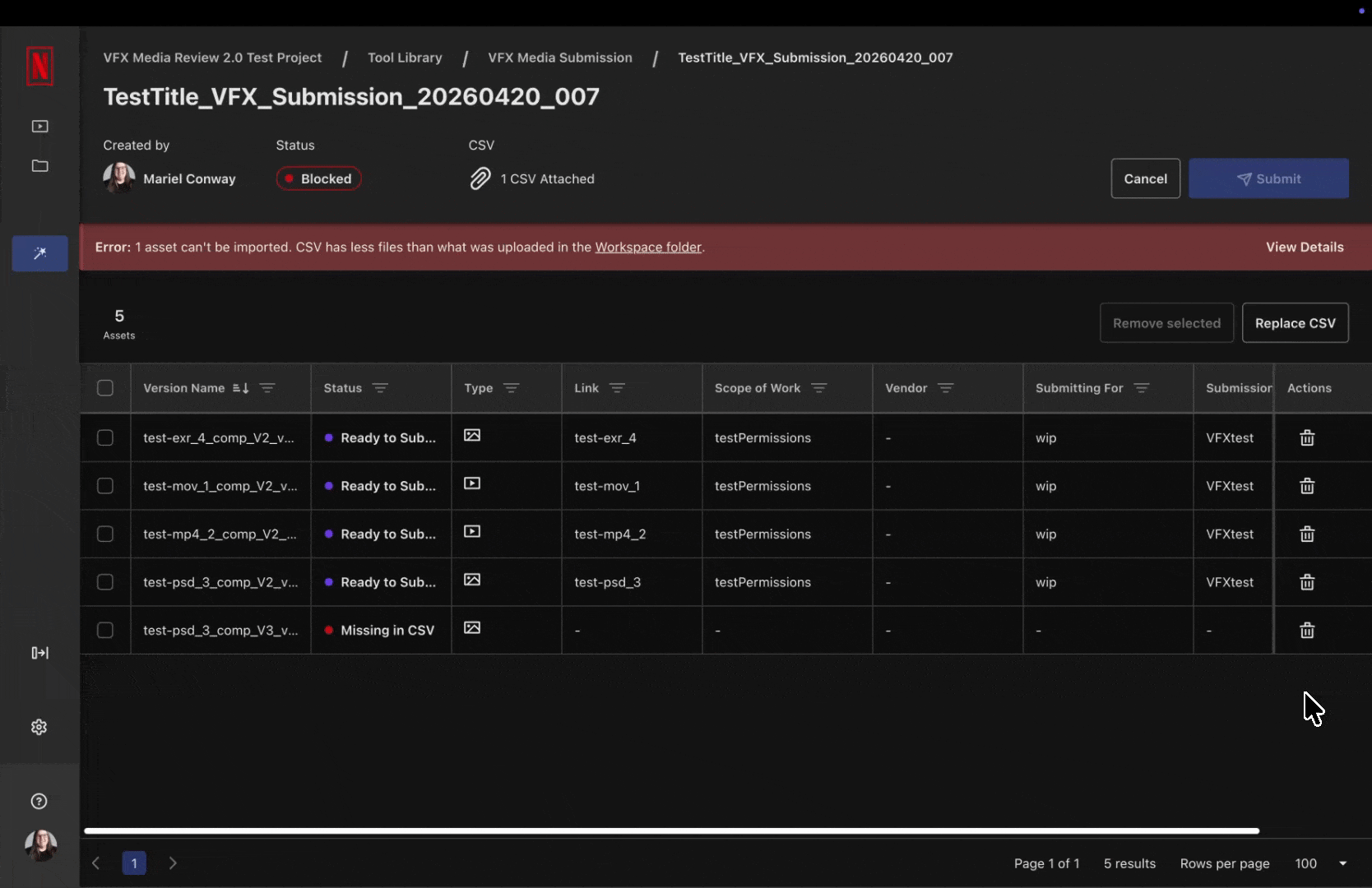Click the 'Page 1 of 1' footer text
This screenshot has width=1372, height=888.
[x=1046, y=863]
